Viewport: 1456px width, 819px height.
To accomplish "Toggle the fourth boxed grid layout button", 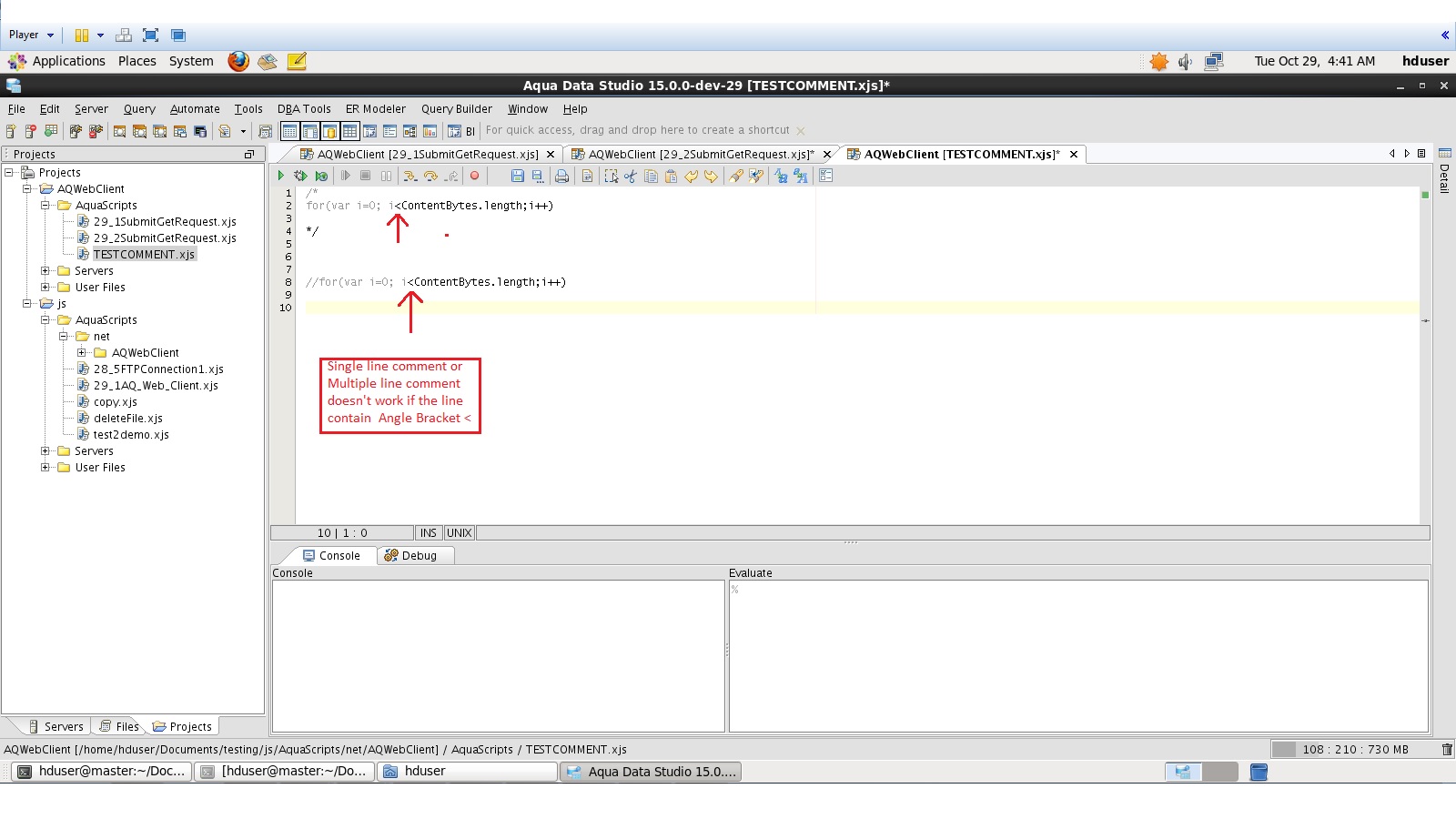I will coord(349,131).
